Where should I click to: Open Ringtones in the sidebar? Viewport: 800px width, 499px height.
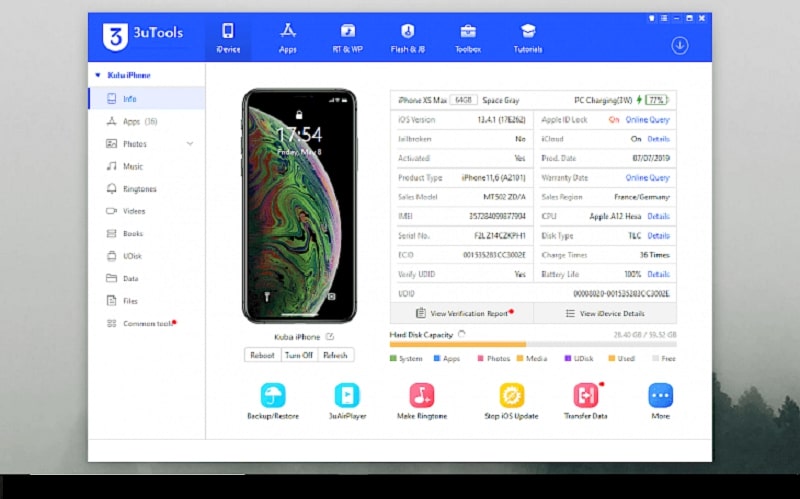[147, 189]
